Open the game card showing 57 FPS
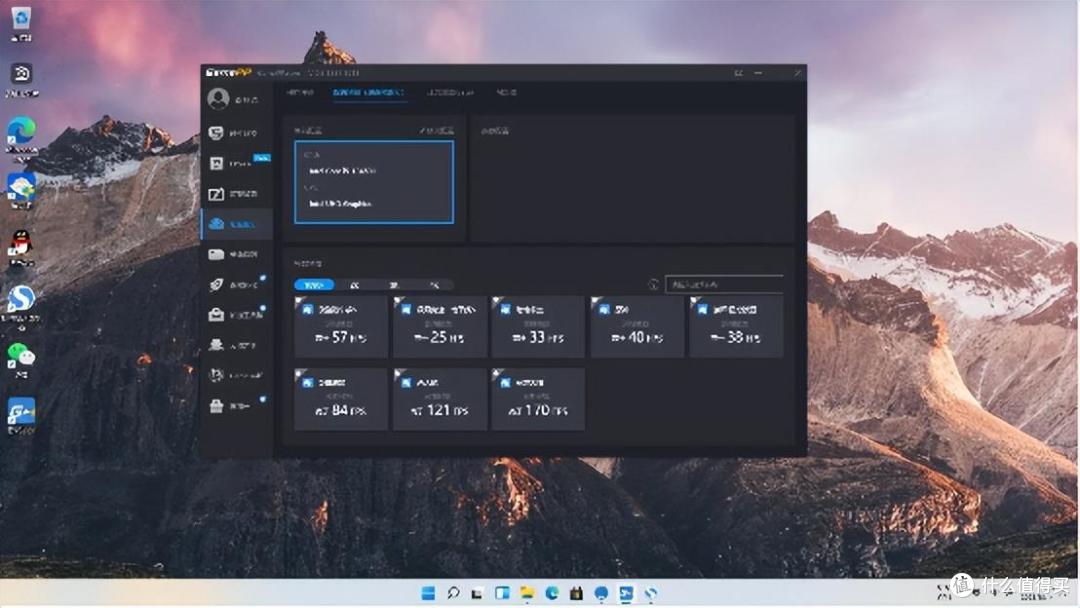The width and height of the screenshot is (1080, 608). coord(341,327)
